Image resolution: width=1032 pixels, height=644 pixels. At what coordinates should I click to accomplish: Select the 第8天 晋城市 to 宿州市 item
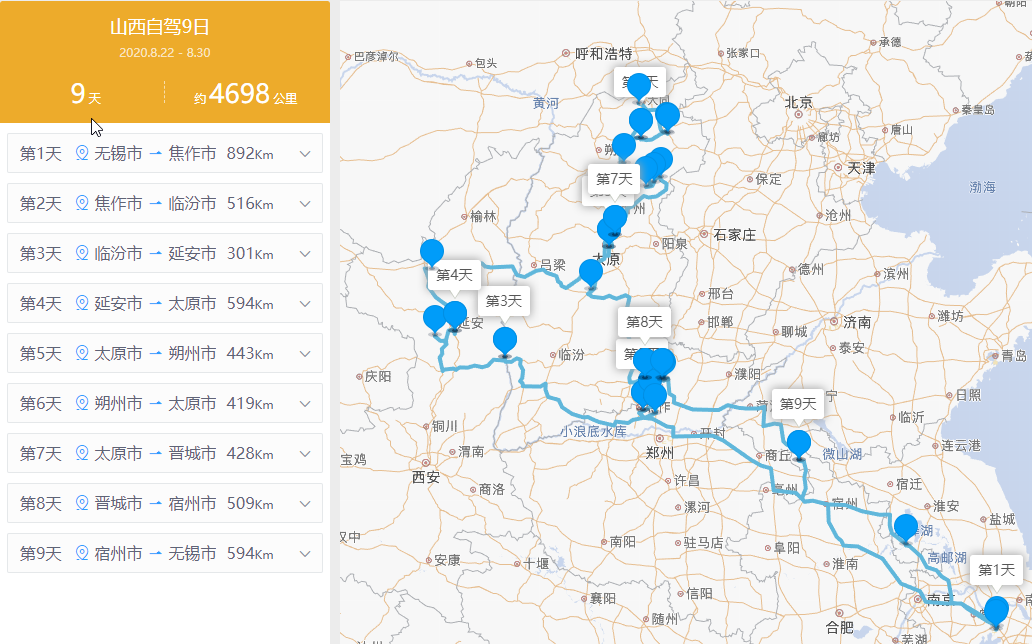(x=164, y=503)
